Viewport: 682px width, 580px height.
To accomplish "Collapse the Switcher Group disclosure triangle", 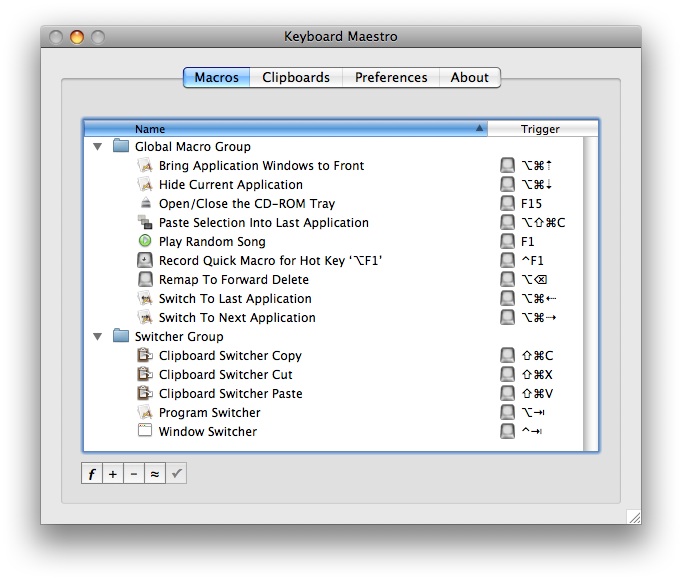I will tap(98, 337).
